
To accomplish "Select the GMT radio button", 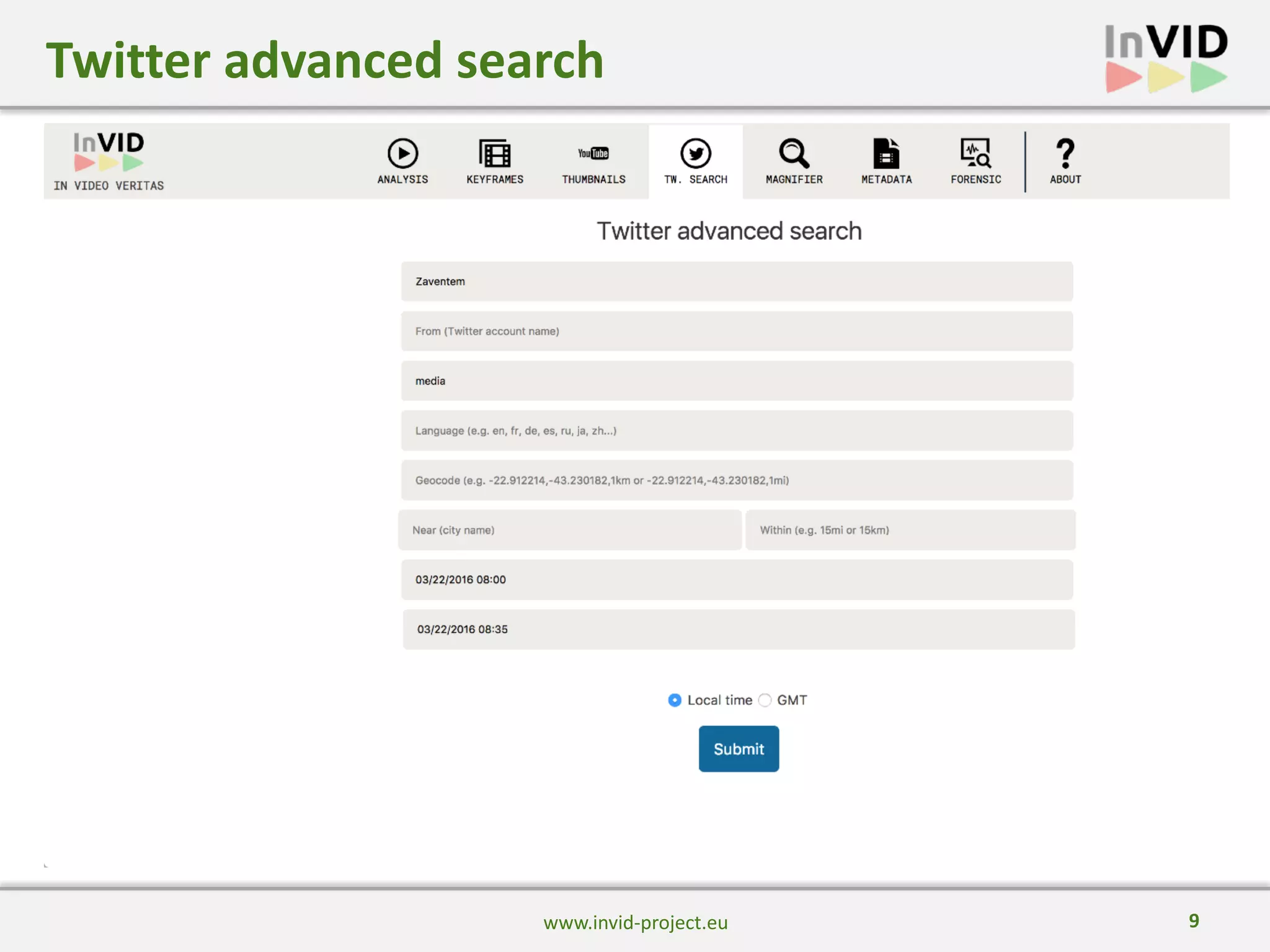I will click(765, 700).
